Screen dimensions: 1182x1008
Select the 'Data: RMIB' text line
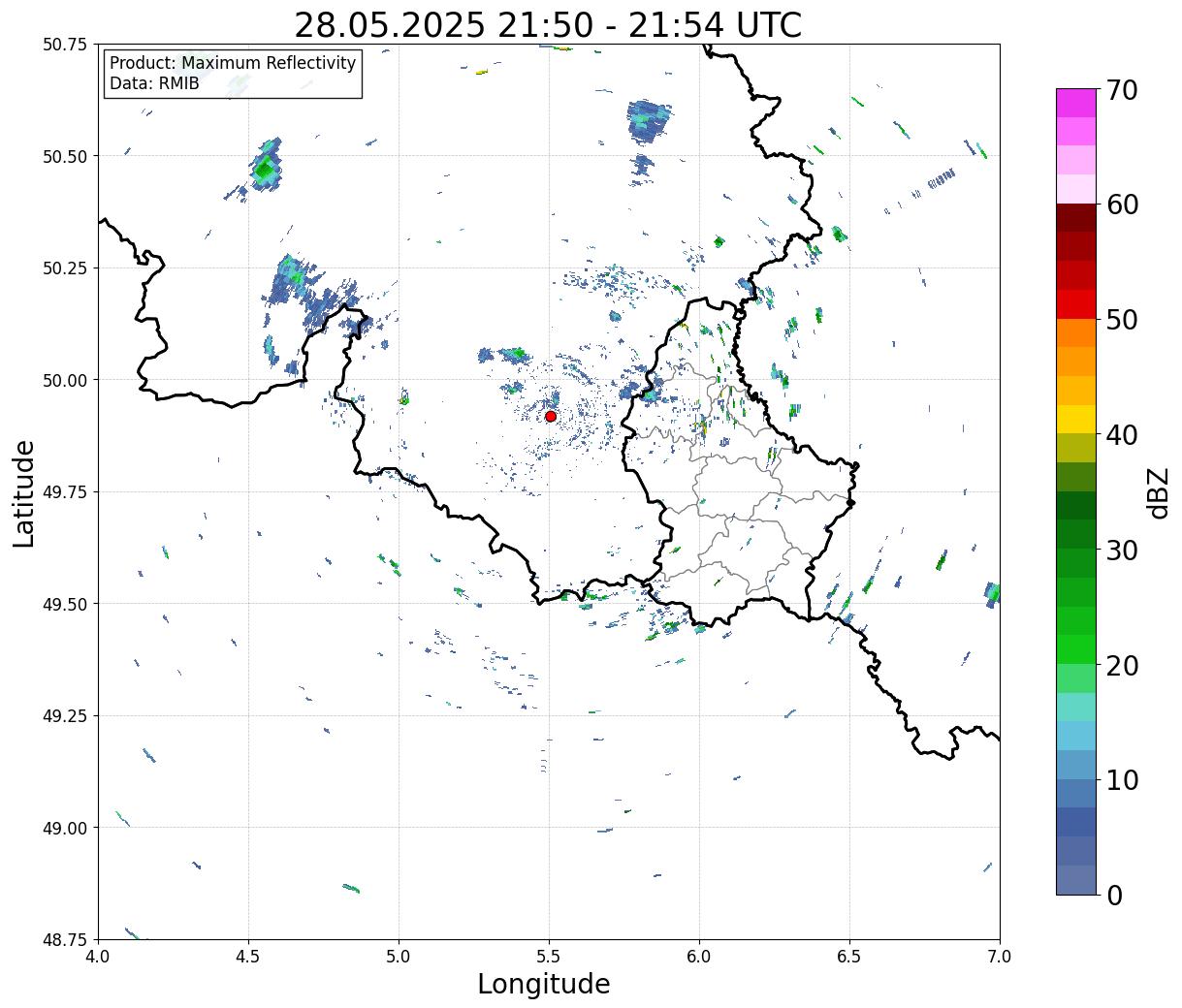[x=154, y=84]
